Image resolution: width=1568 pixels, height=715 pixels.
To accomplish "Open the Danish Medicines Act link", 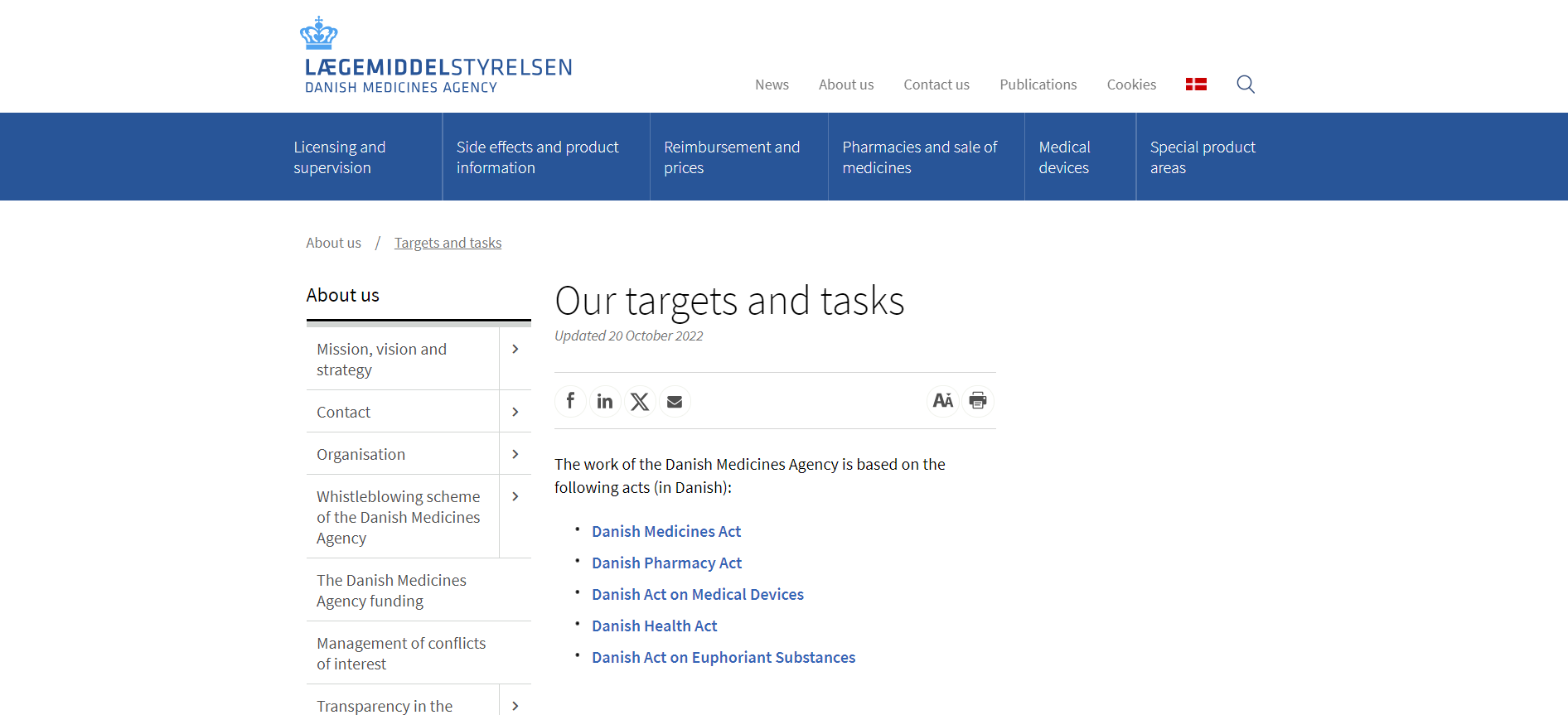I will [666, 532].
